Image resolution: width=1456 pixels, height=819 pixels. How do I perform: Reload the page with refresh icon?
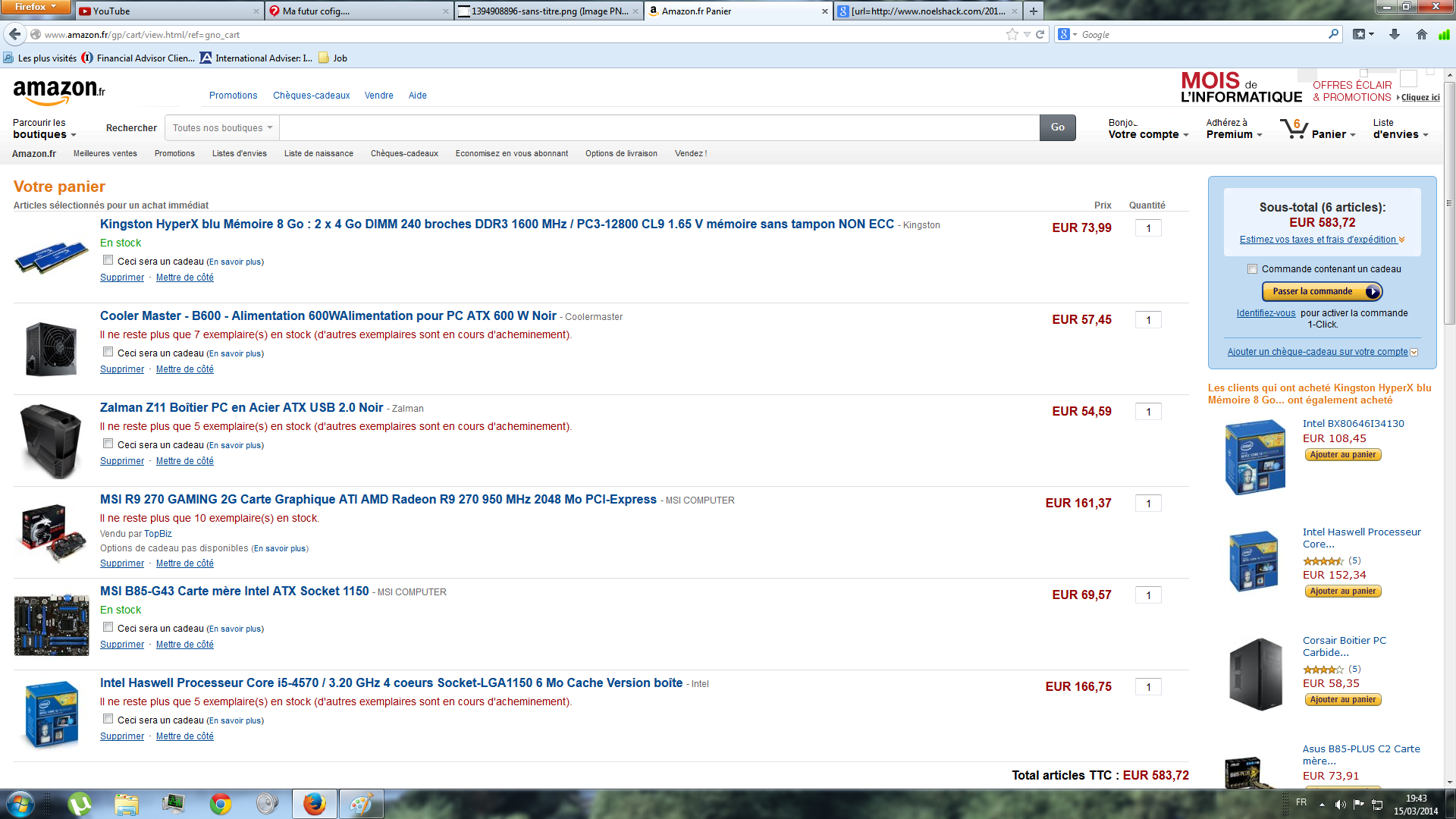pos(1040,34)
